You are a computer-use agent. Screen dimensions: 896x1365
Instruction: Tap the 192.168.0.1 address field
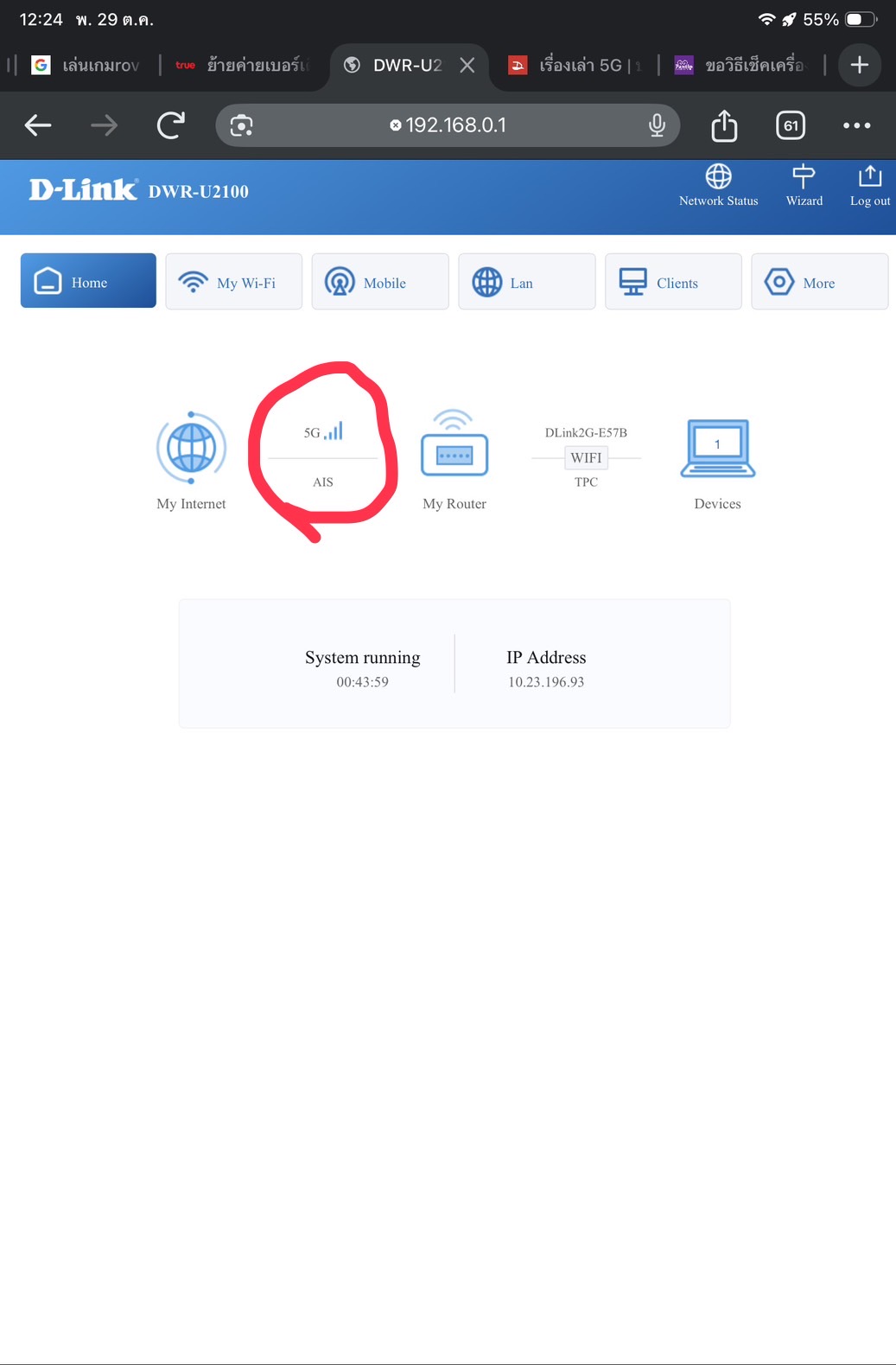[x=448, y=125]
